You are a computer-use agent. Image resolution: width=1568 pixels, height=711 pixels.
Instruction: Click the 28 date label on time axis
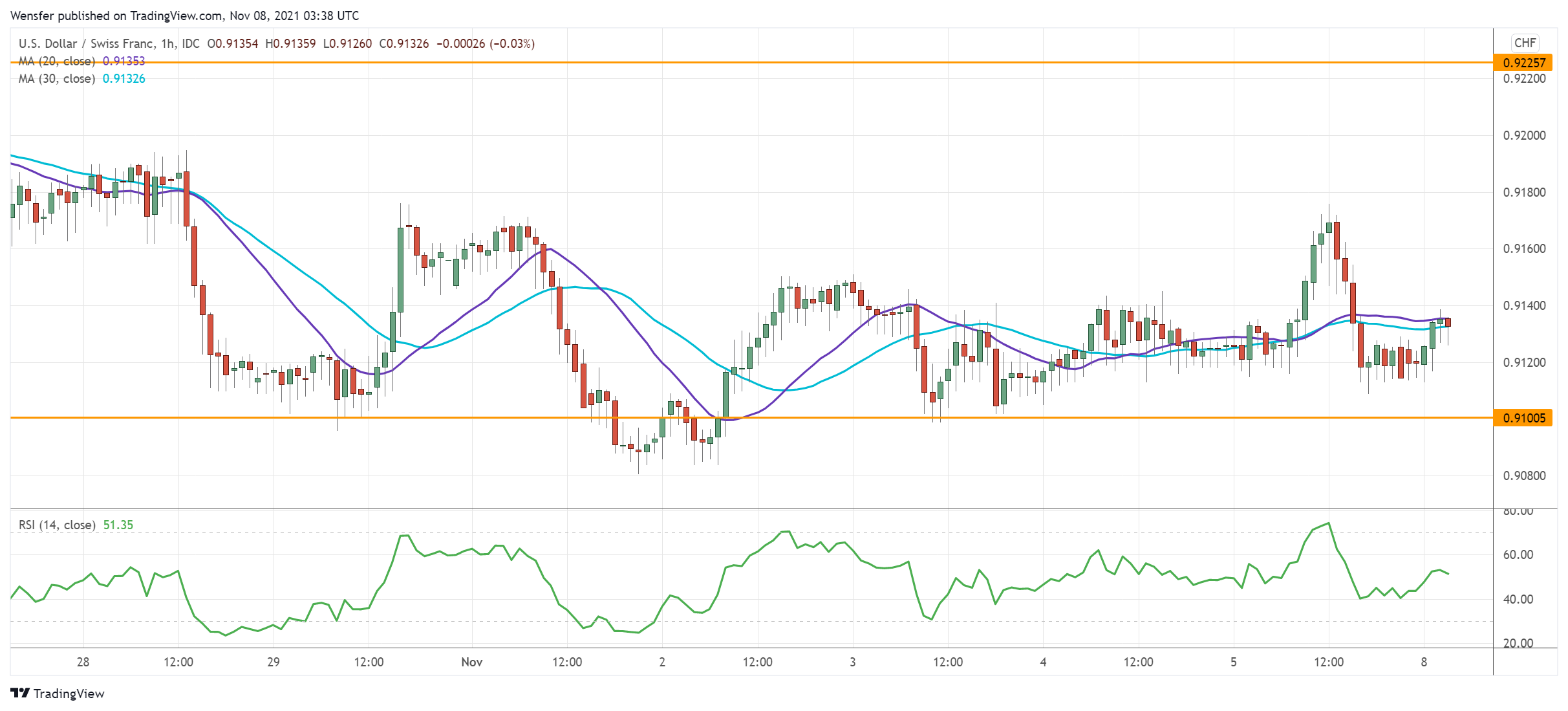[83, 662]
